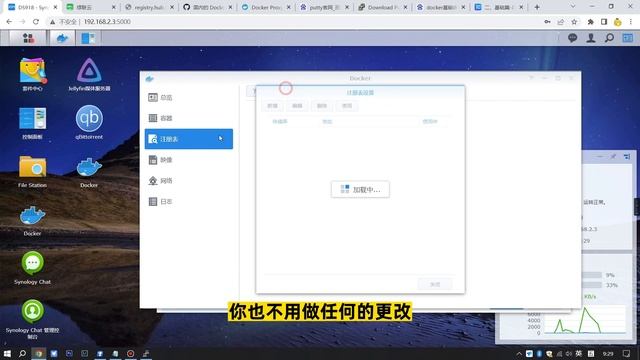Screen dimensions: 640x360
Task: Open the Docker desktop icon beneath File Station
Action: tap(32, 220)
